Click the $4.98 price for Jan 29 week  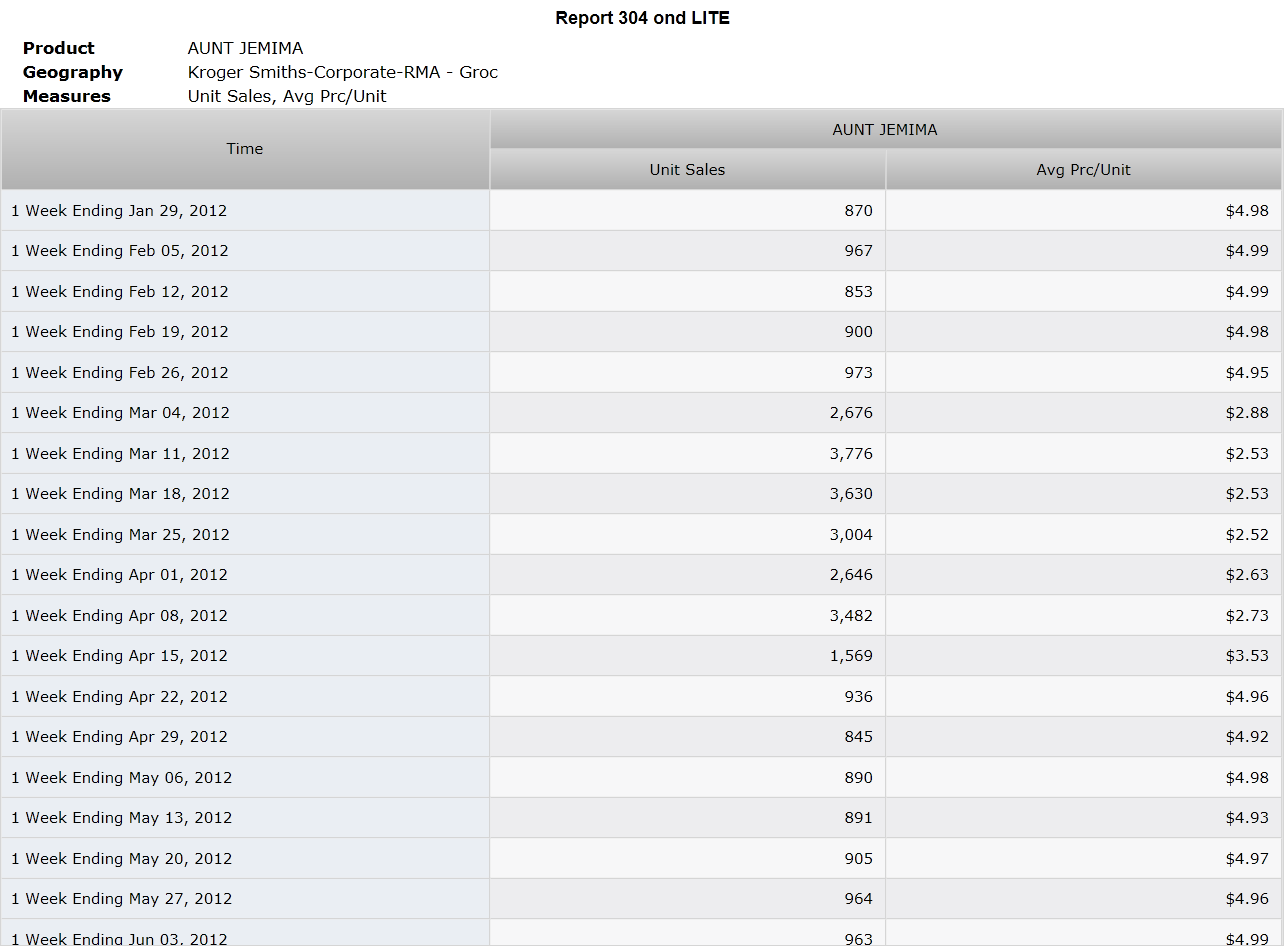click(1247, 211)
